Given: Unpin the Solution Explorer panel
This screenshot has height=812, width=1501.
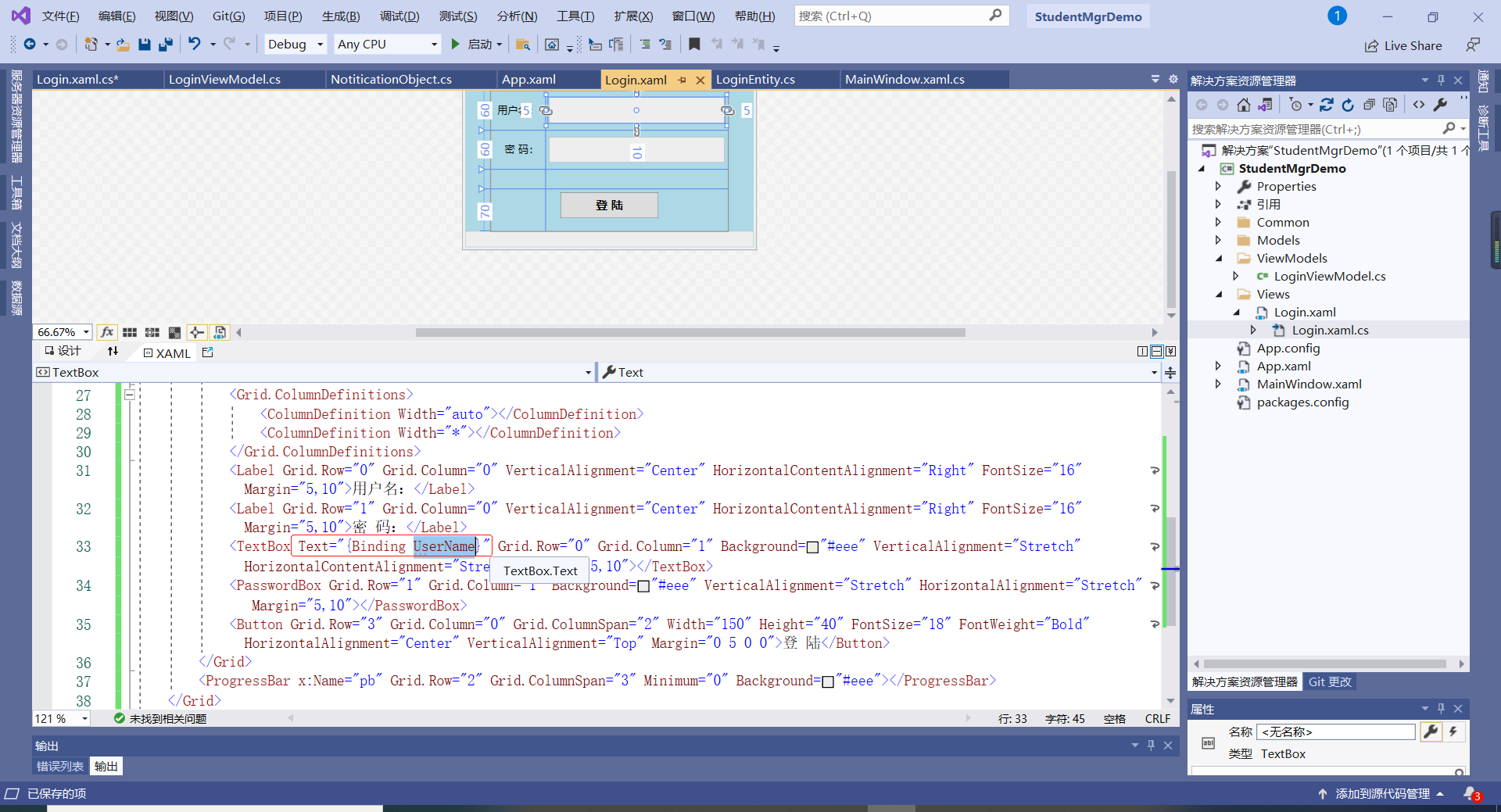Looking at the screenshot, I should (x=1441, y=79).
